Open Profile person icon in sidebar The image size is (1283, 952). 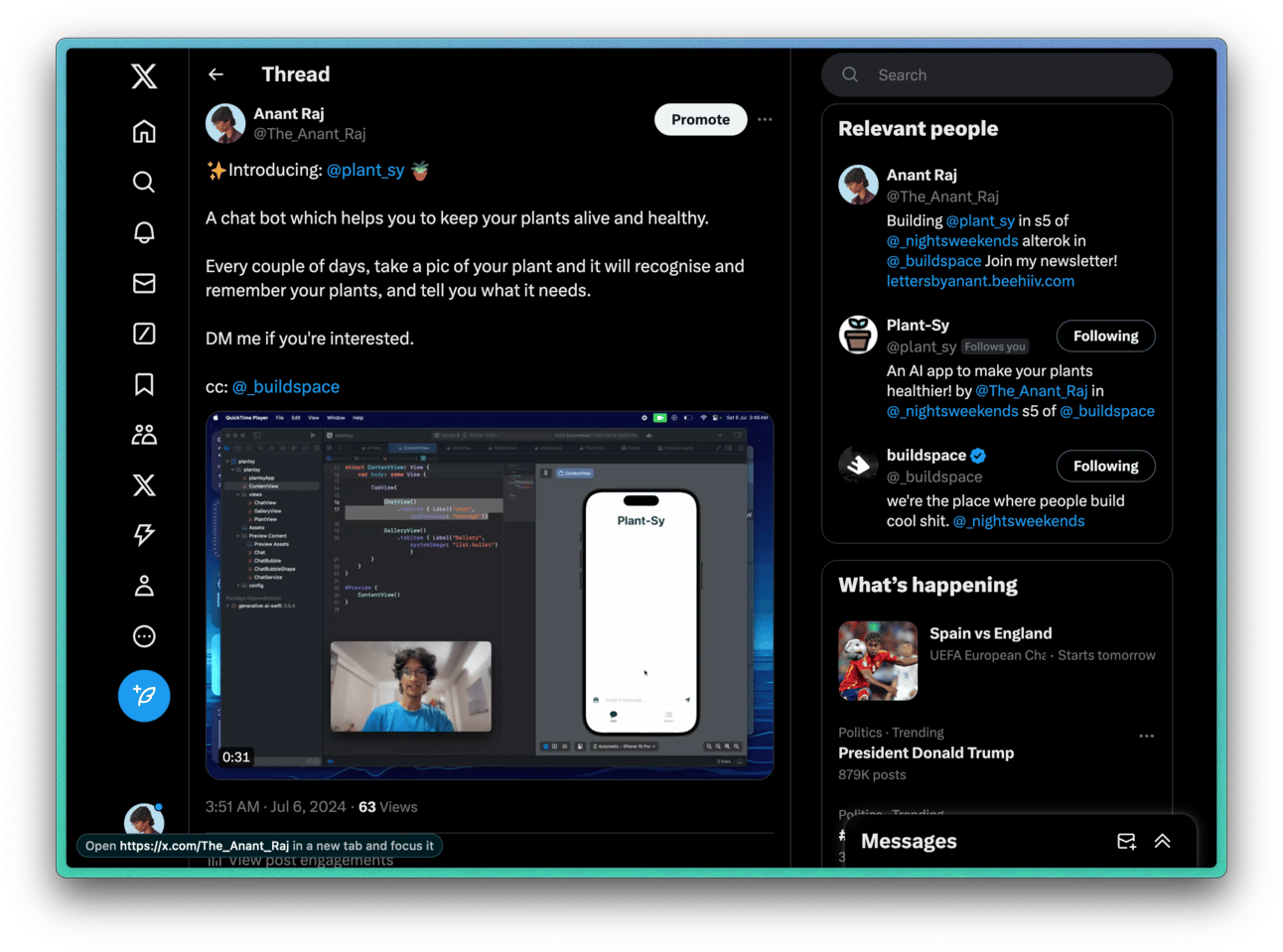144,586
